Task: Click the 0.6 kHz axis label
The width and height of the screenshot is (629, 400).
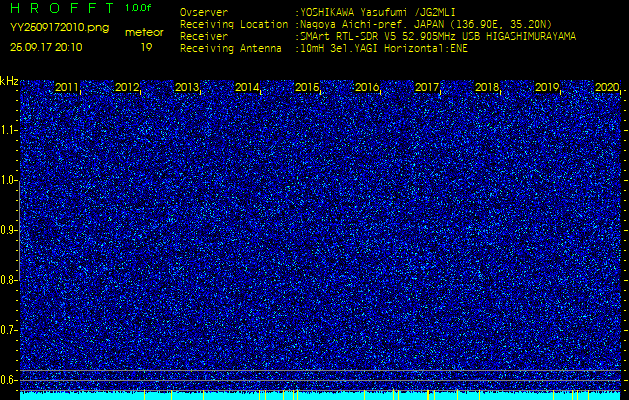Action: (8, 380)
